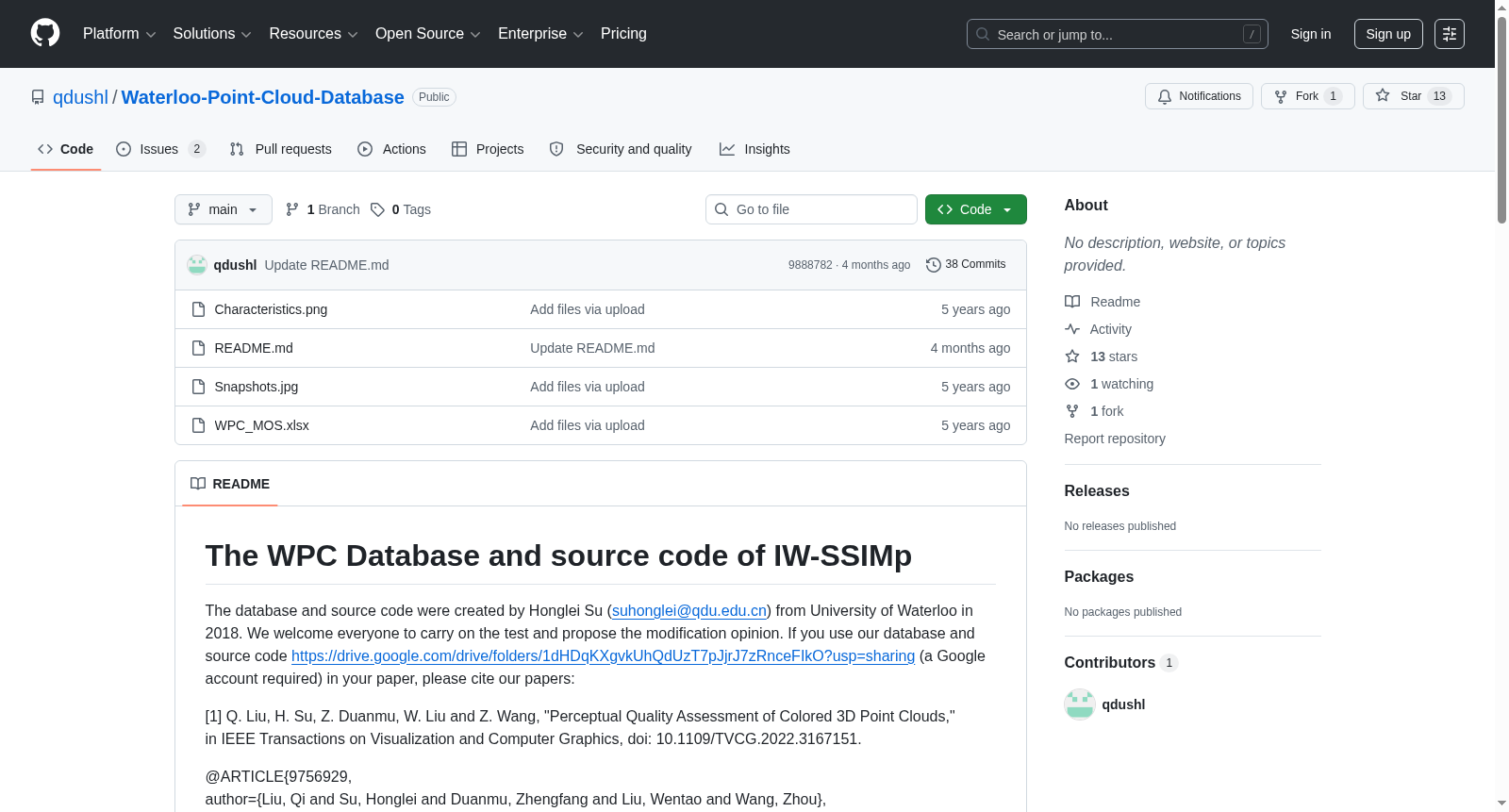Image resolution: width=1509 pixels, height=812 pixels.
Task: Expand the Open Source menu
Action: tap(428, 34)
